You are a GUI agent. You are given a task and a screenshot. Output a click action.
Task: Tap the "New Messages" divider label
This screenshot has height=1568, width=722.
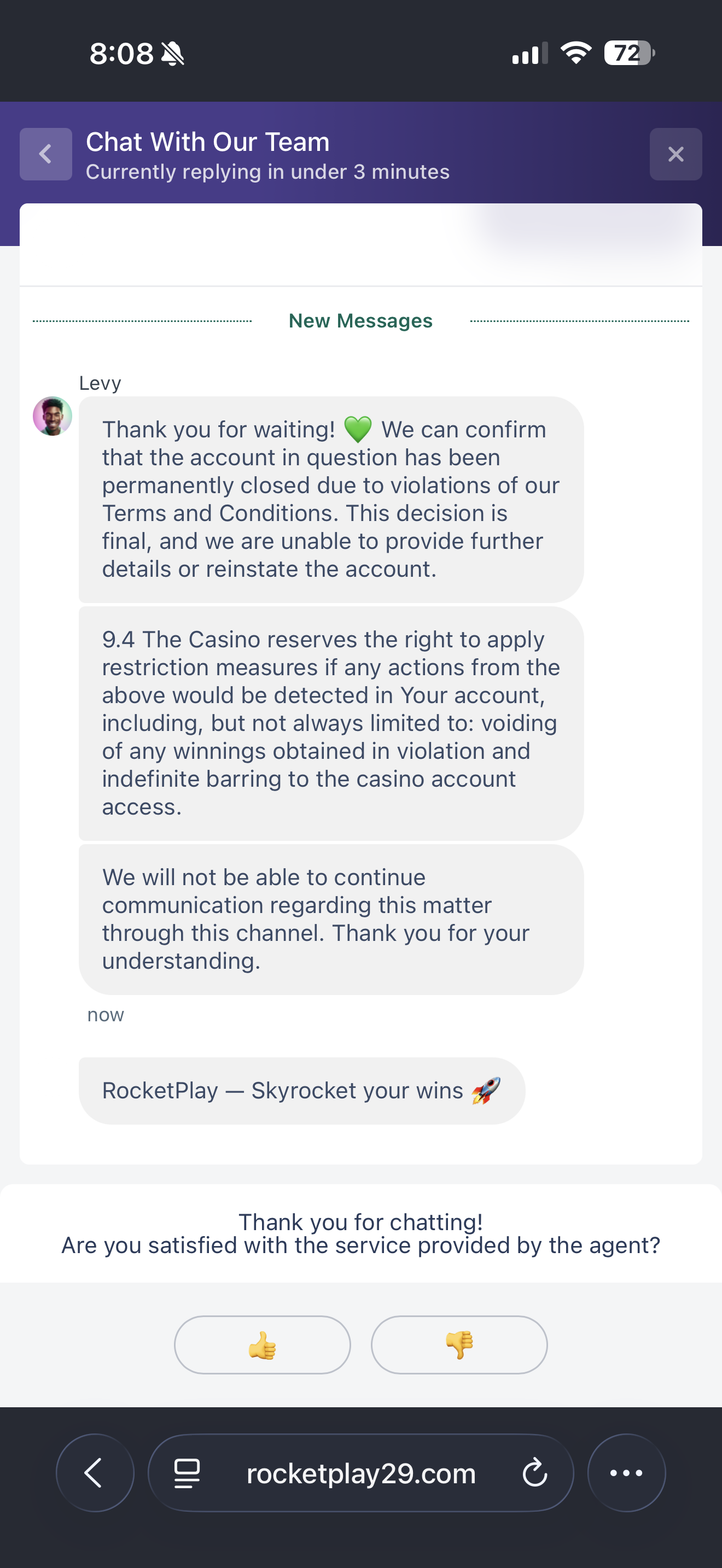click(360, 321)
